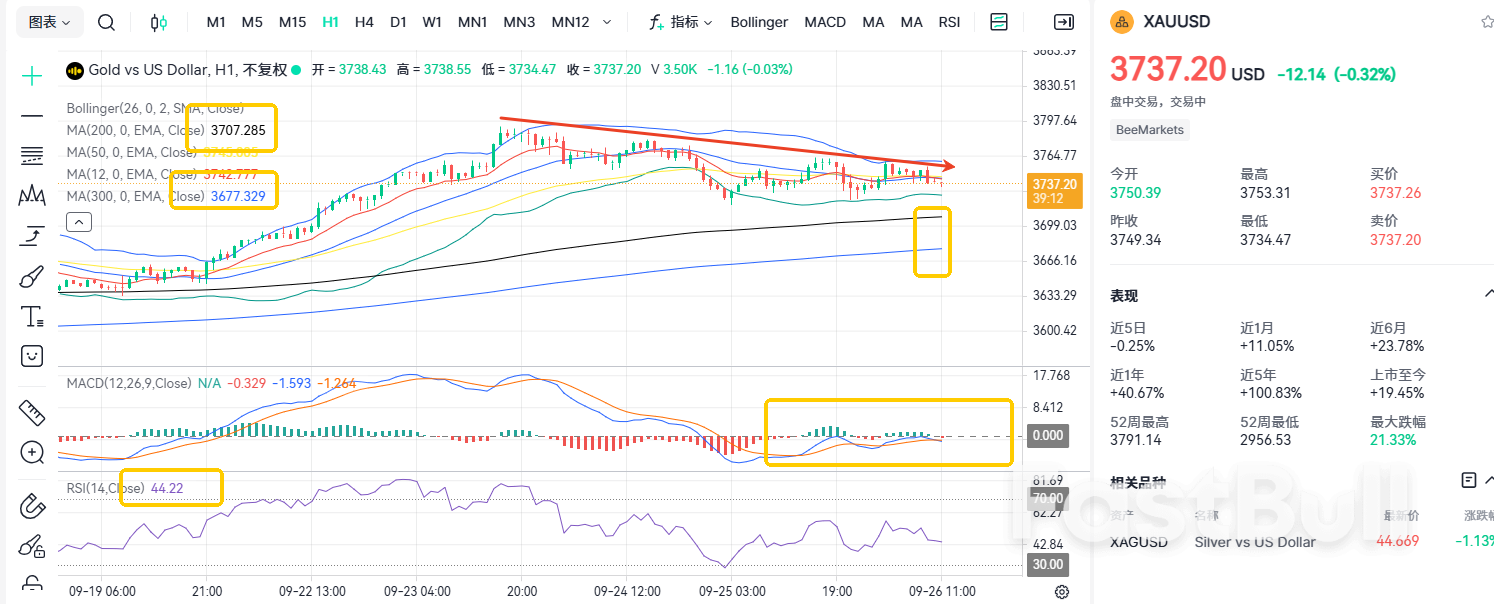Collapse the 表现 performance section
Viewport: 1494px width, 604px height.
pyautogui.click(x=1488, y=293)
